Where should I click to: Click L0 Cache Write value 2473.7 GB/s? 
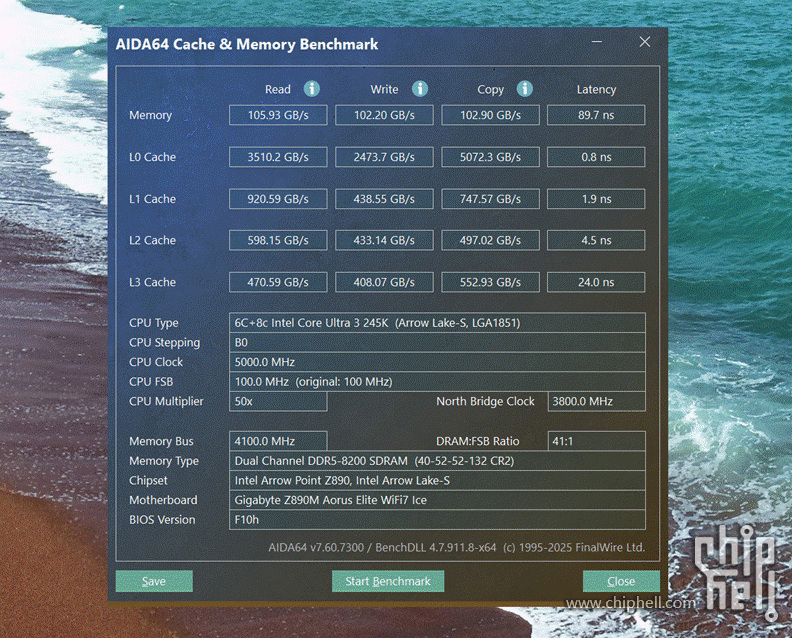click(x=384, y=157)
